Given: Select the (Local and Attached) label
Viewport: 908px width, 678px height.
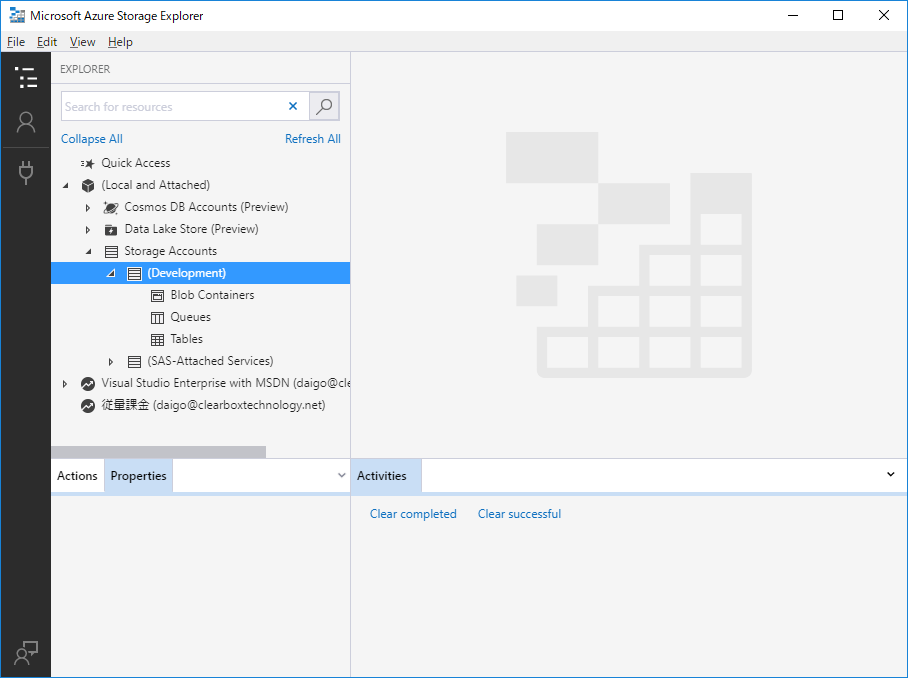Looking at the screenshot, I should (x=155, y=185).
